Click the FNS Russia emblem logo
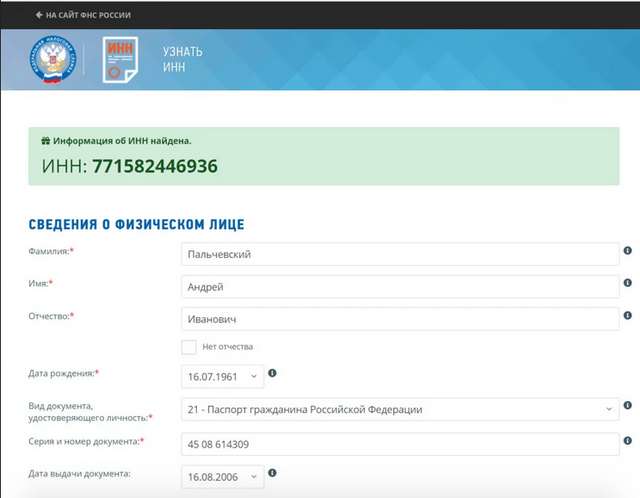This screenshot has height=498, width=640. (x=52, y=60)
